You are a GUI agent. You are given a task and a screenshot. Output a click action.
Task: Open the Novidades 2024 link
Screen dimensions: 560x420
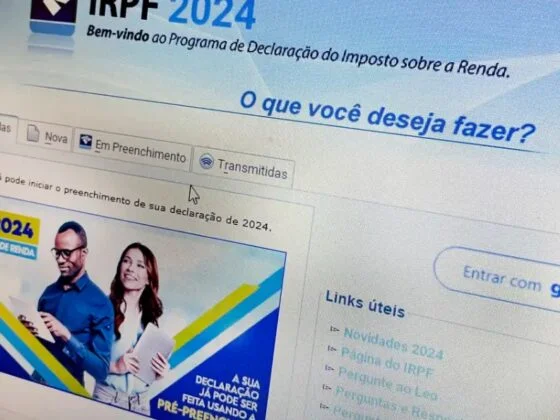[x=393, y=344]
